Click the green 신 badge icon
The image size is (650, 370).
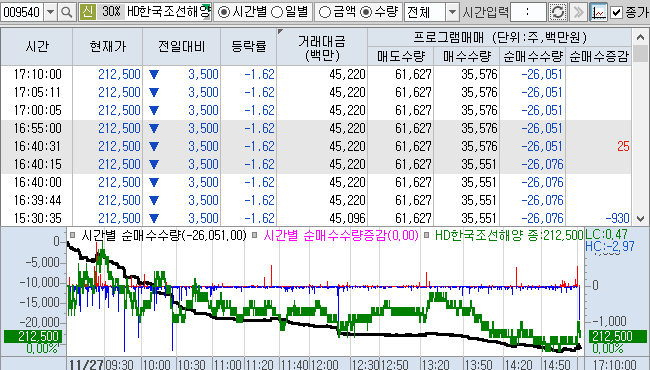tap(87, 12)
